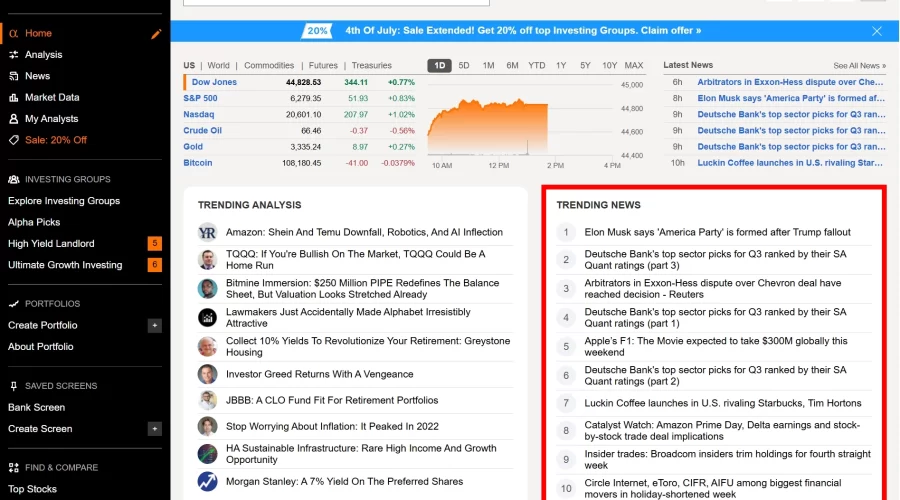Open trending news item 5 Apple's F1
Screen dimensions: 900x500
pos(715,347)
